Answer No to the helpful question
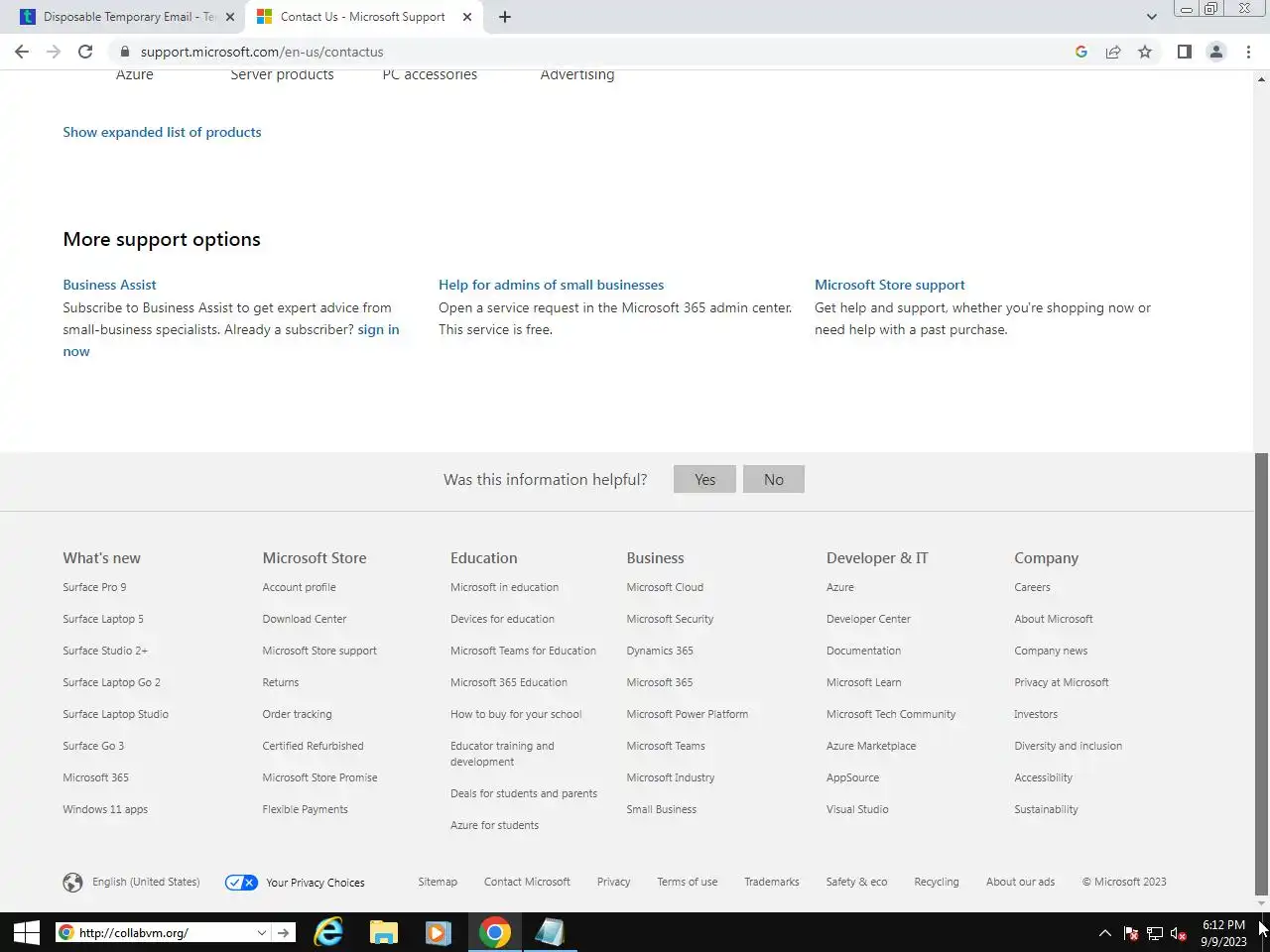Viewport: 1270px width, 952px height. point(774,480)
